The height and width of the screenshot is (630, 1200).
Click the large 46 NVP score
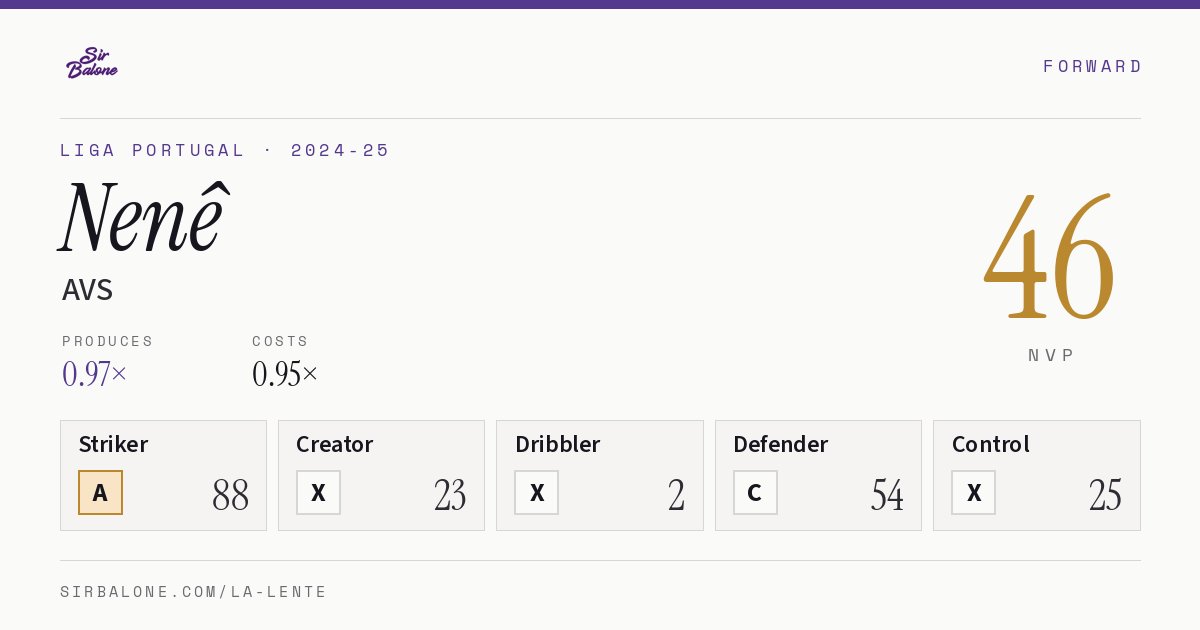1049,258
